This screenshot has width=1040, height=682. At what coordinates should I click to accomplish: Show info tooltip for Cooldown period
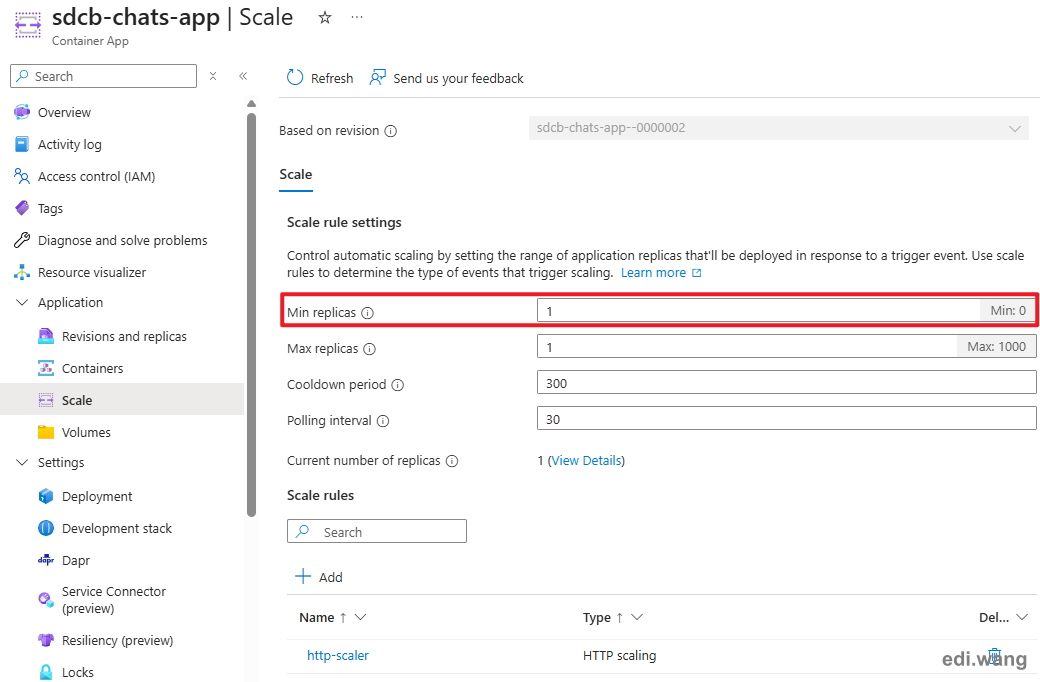397,385
